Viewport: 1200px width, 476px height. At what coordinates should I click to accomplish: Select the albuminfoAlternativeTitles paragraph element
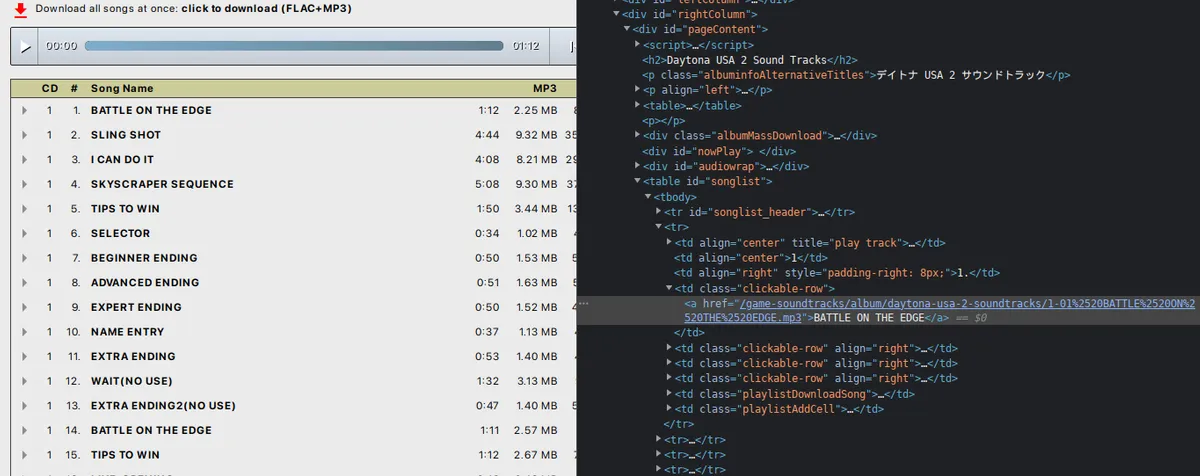(x=857, y=75)
